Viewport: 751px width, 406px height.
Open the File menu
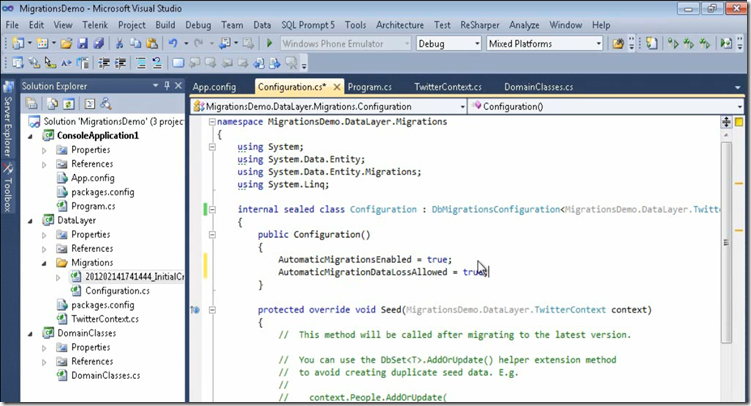(12, 25)
